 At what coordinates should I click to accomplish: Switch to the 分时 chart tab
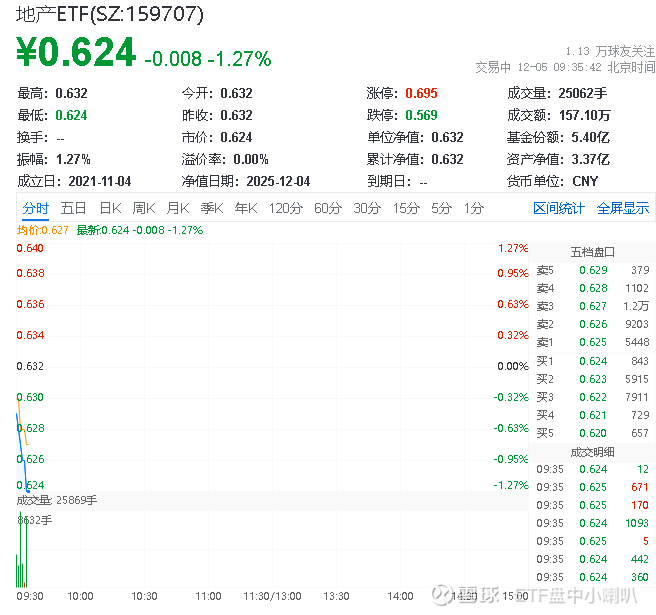pos(36,208)
